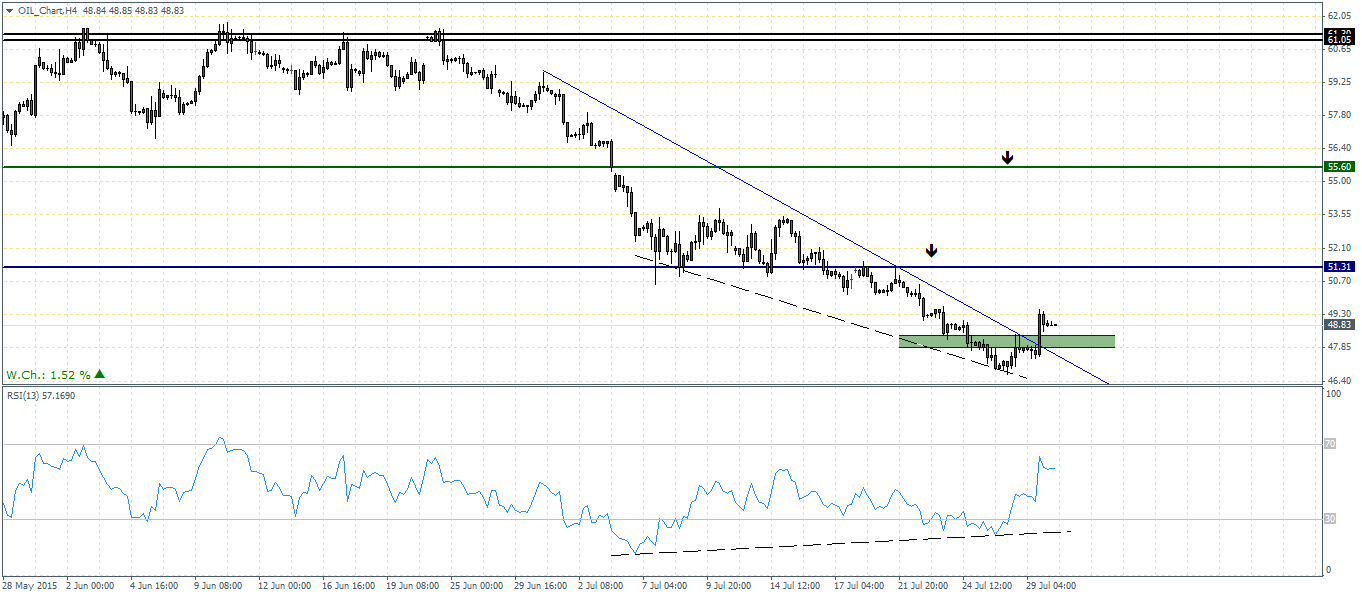Image resolution: width=1362 pixels, height=594 pixels.
Task: Click the RSI 70 overbought level label
Action: point(1330,445)
